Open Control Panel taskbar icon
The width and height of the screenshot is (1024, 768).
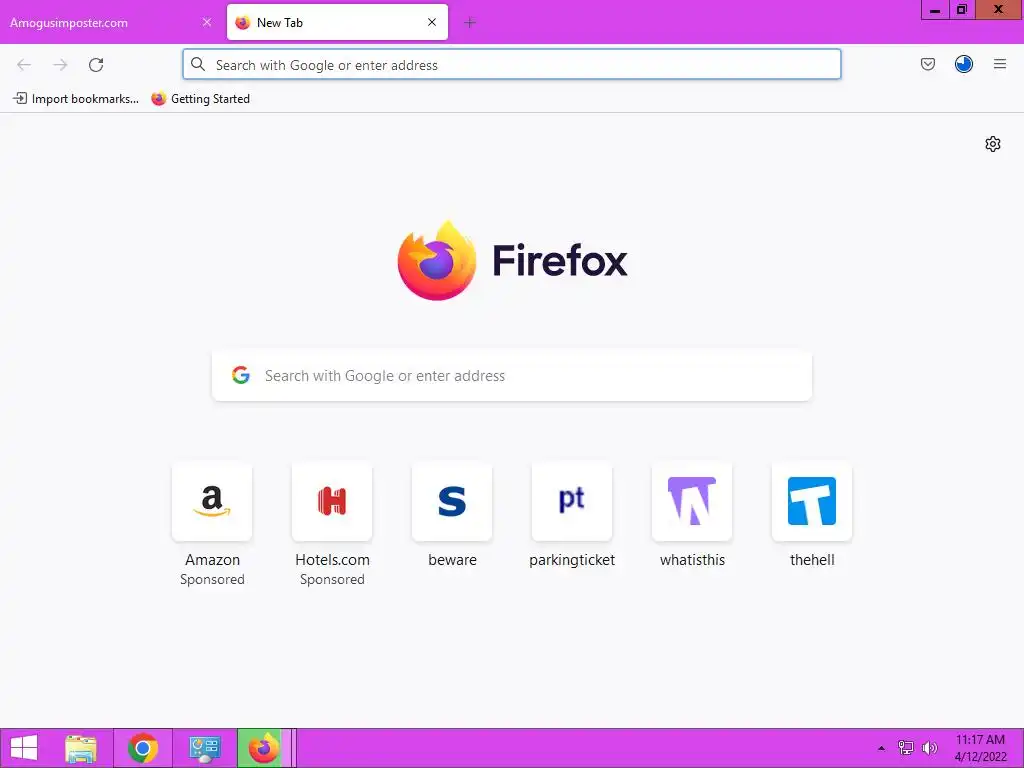(x=204, y=748)
